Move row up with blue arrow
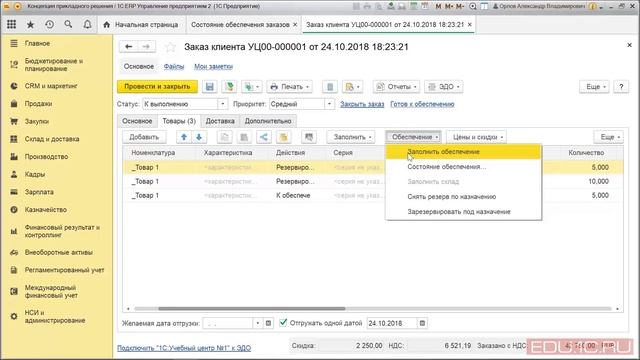 (x=184, y=137)
